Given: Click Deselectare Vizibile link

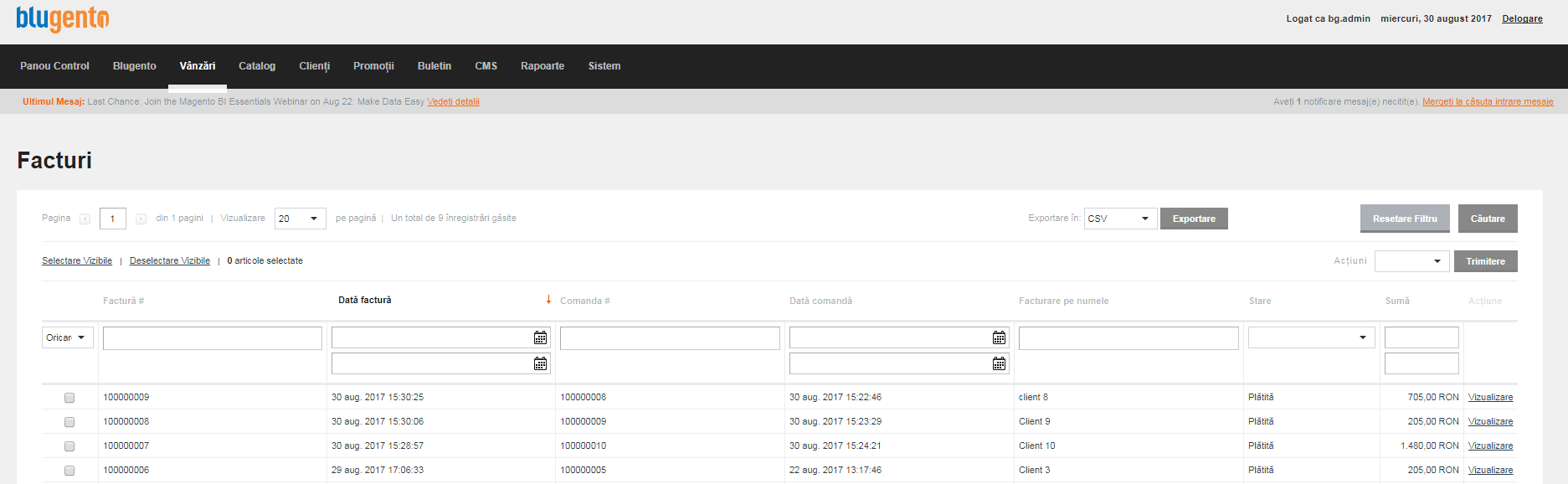Looking at the screenshot, I should (x=170, y=261).
